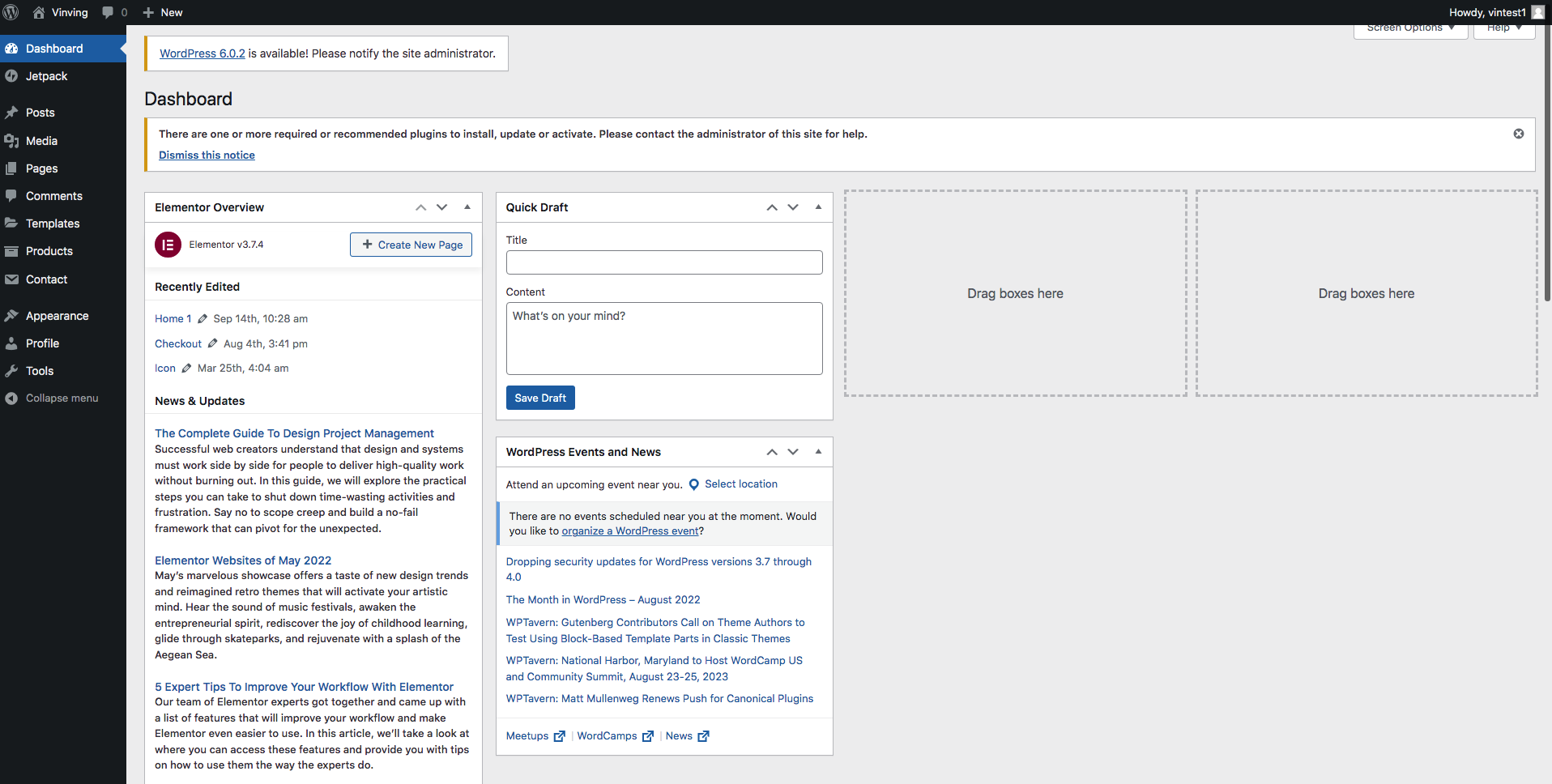
Task: Open Matt Mullenweg Renews Push news link
Action: click(x=659, y=699)
